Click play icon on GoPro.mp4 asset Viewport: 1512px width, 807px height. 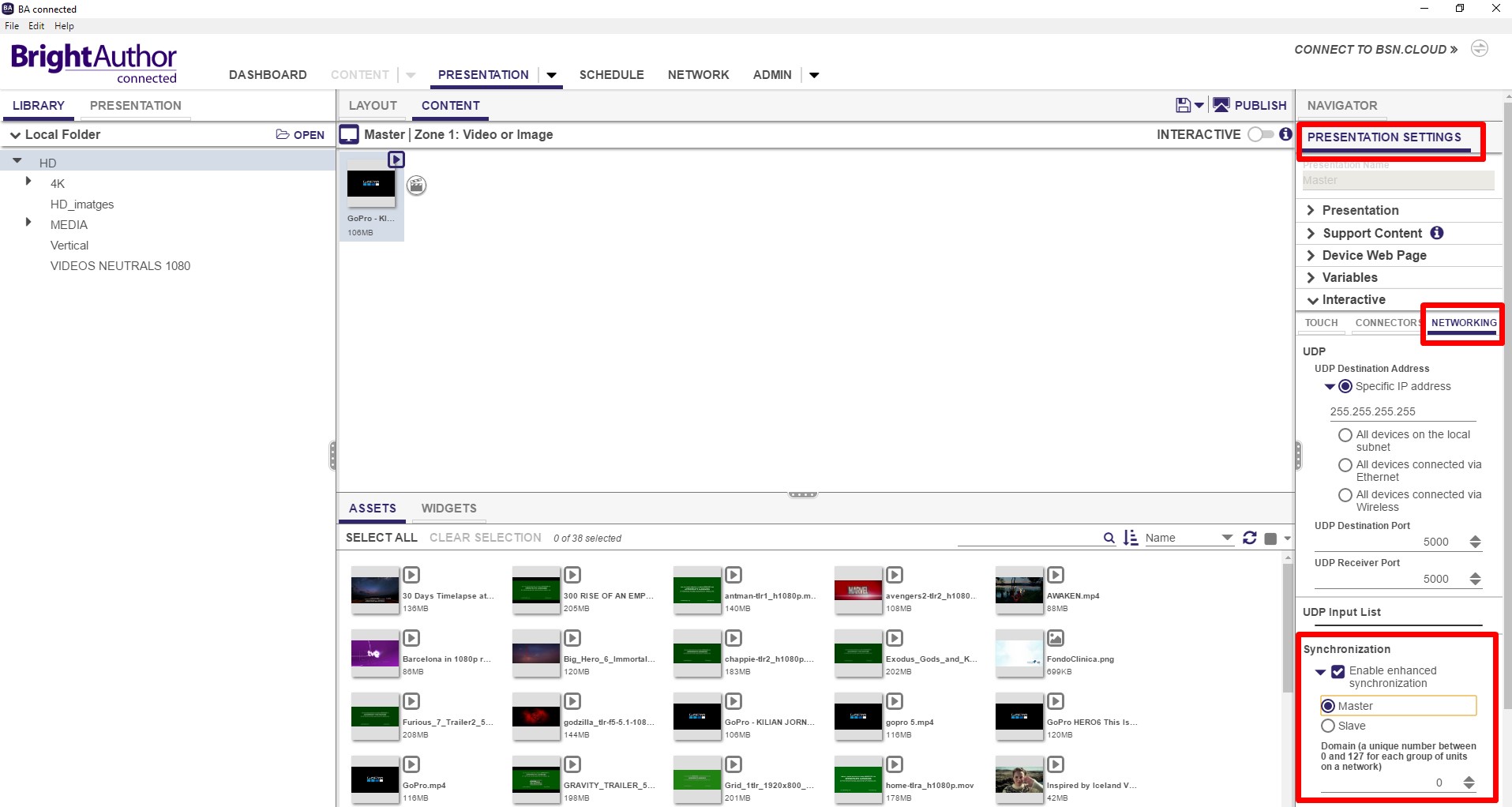click(411, 764)
